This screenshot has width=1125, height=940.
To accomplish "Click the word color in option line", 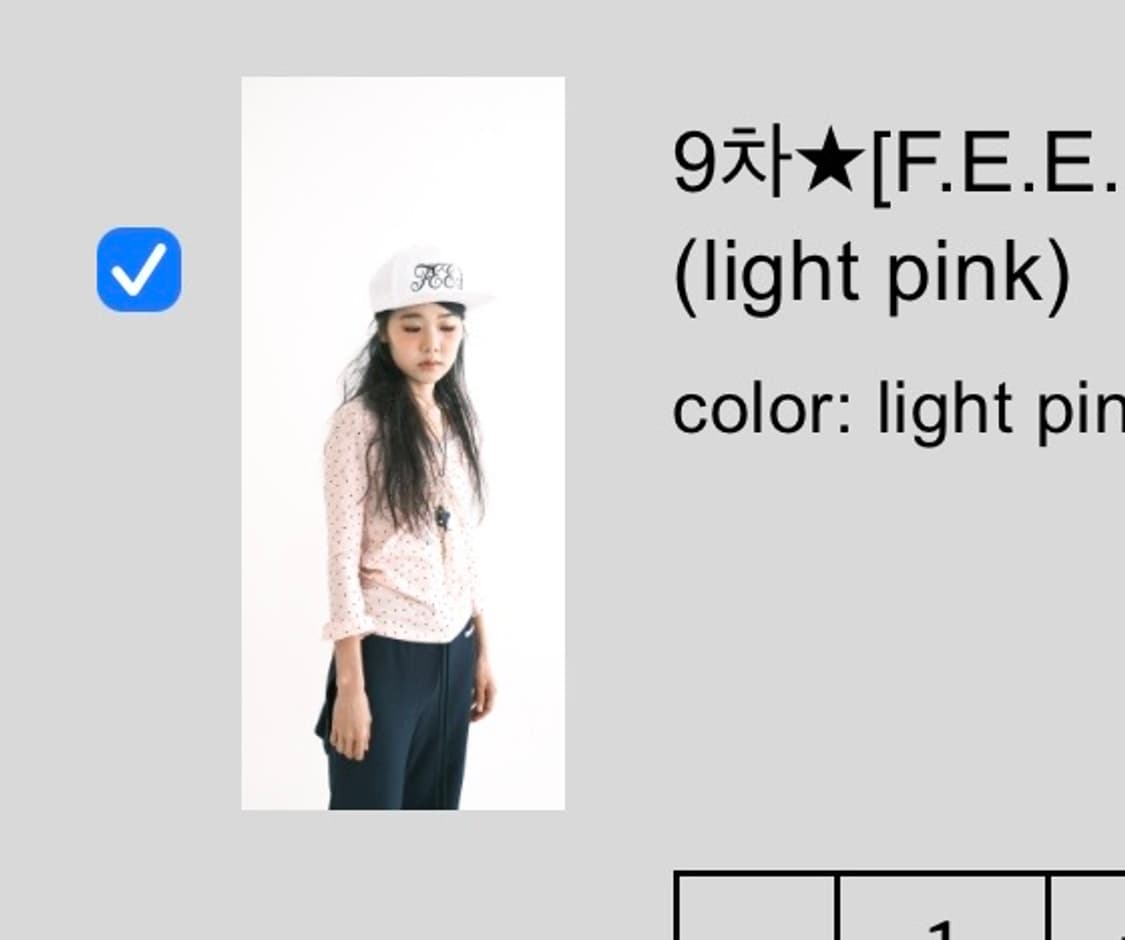I will 762,410.
